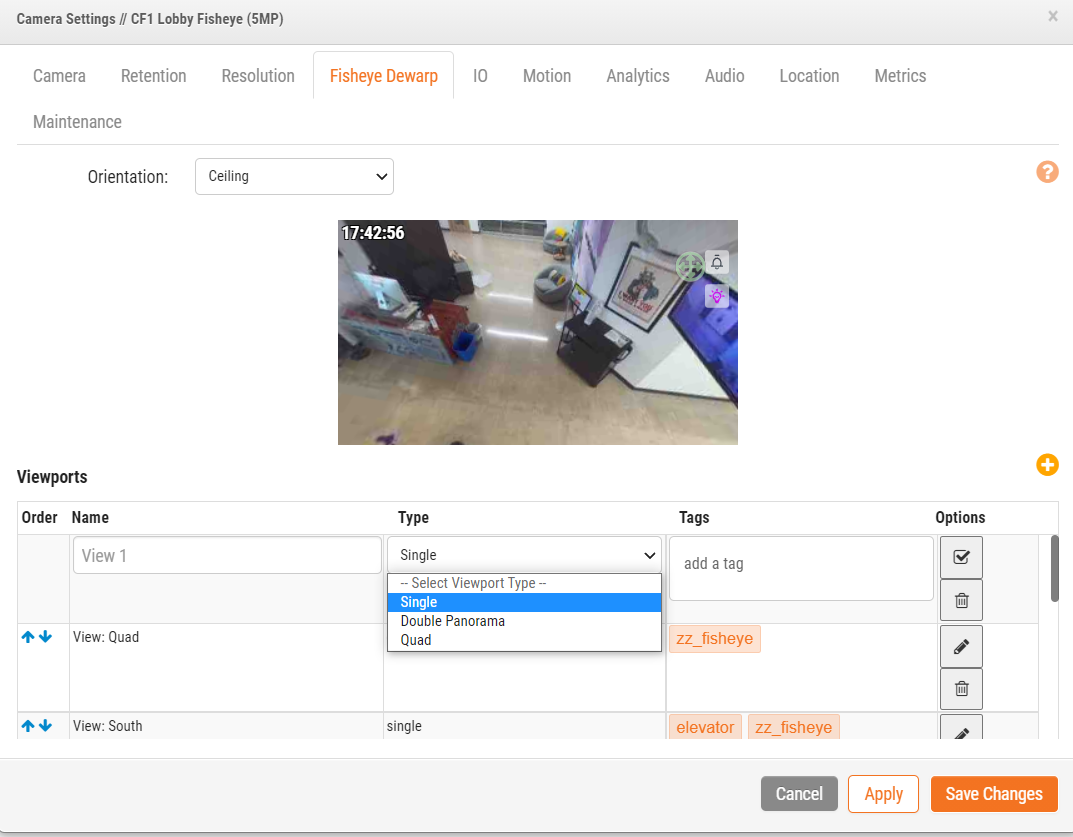Select the Fisheye Dewarp tab
This screenshot has height=837, width=1073.
coord(383,75)
